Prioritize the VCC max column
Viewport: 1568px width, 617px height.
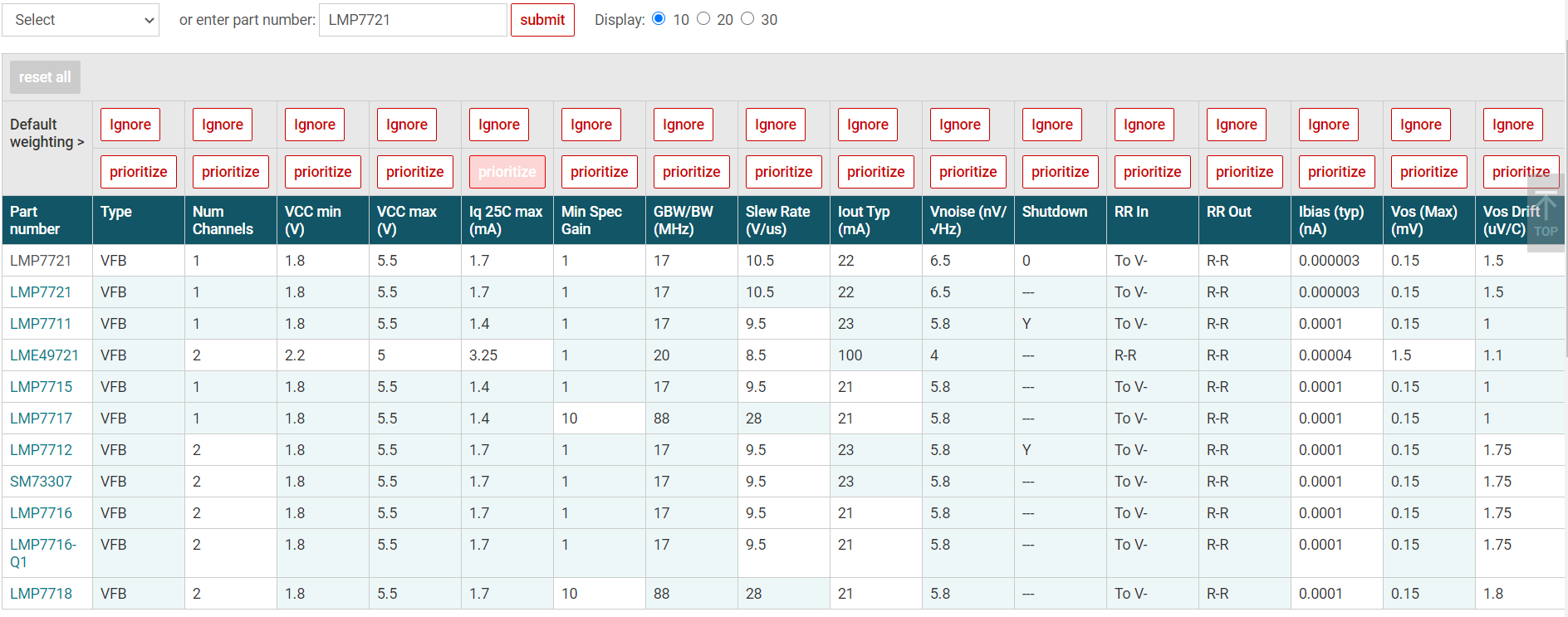(x=415, y=172)
